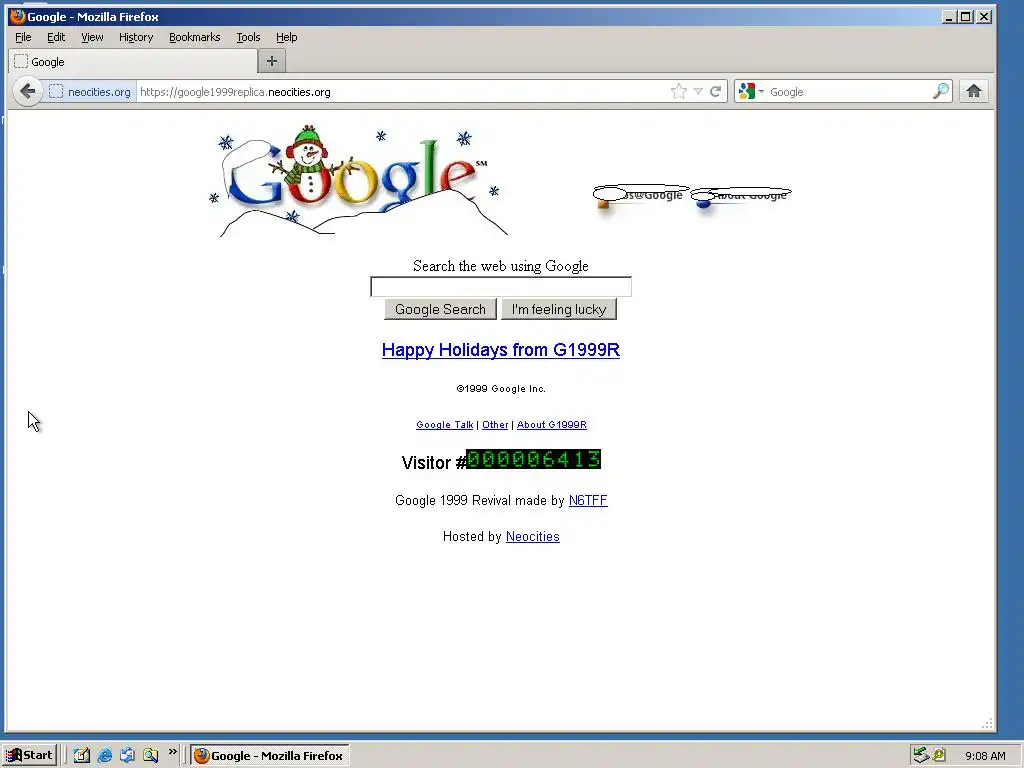Click the search magnifier quick launch icon
The image size is (1024, 768).
150,755
